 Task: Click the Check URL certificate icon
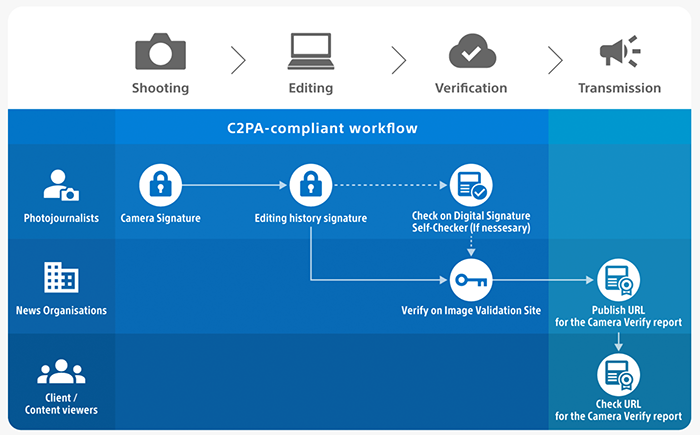(x=618, y=375)
